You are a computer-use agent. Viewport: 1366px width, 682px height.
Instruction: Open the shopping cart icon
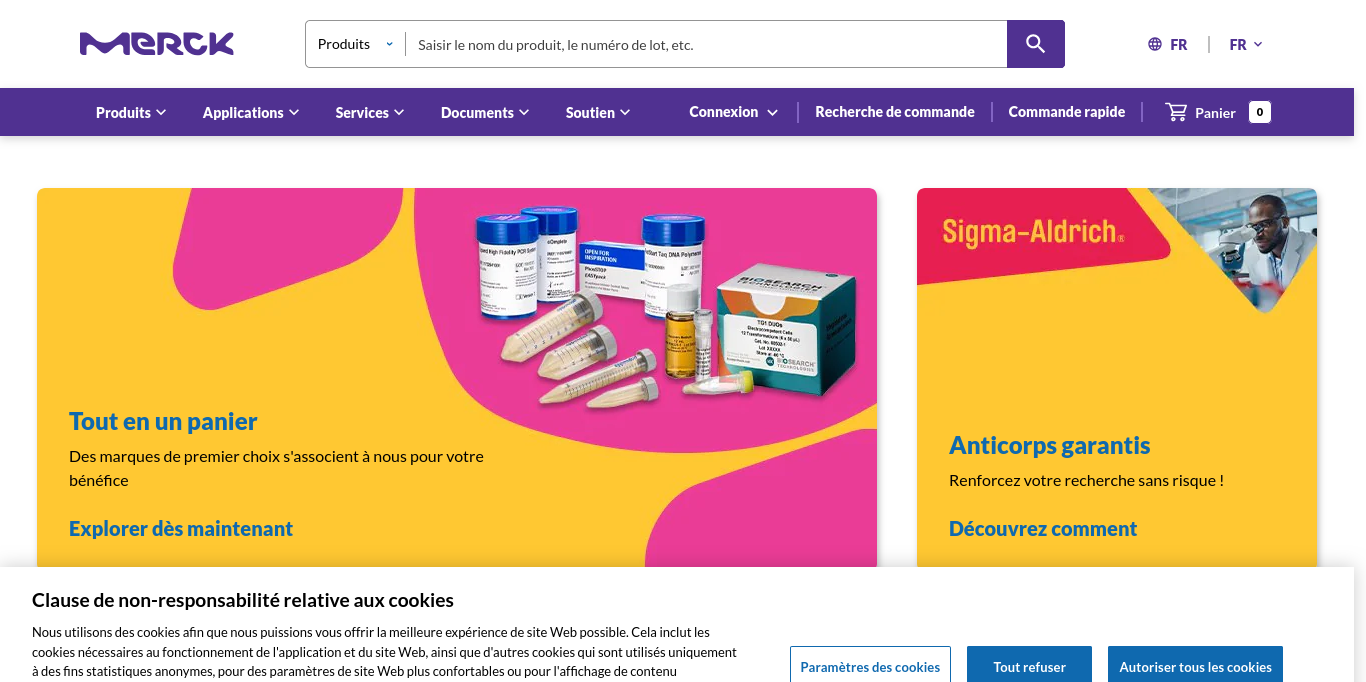tap(1176, 112)
